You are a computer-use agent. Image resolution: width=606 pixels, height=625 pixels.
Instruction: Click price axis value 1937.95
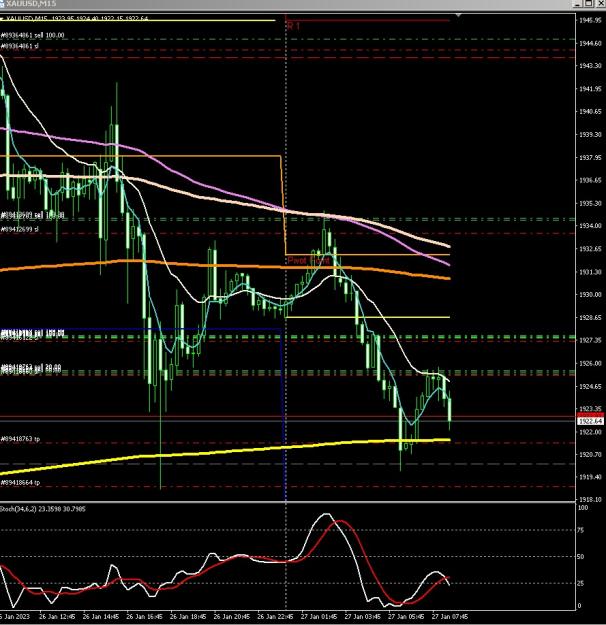click(590, 157)
